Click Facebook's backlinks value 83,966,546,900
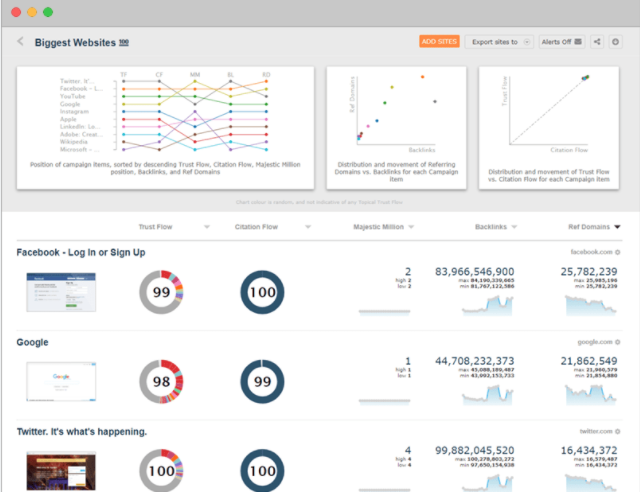This screenshot has height=492, width=640. [x=474, y=272]
